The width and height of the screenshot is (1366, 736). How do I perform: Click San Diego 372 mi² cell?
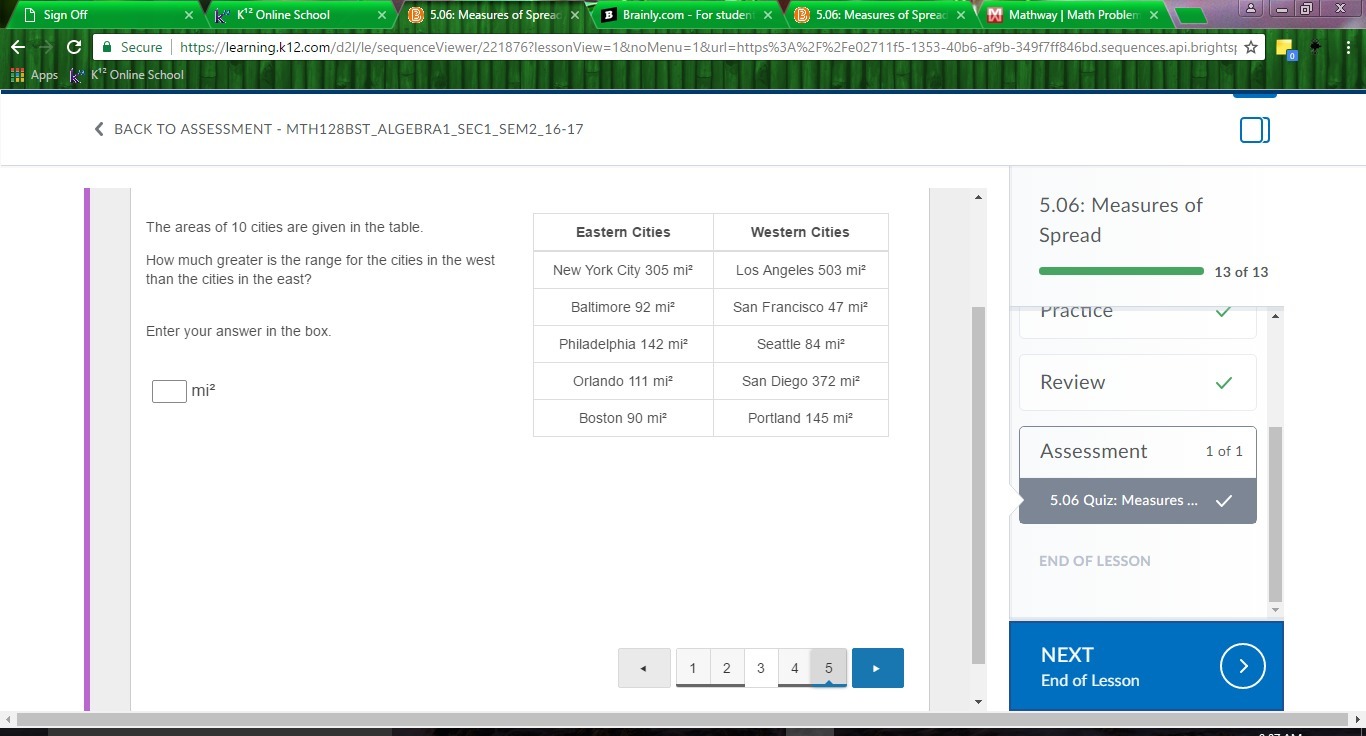tap(800, 381)
